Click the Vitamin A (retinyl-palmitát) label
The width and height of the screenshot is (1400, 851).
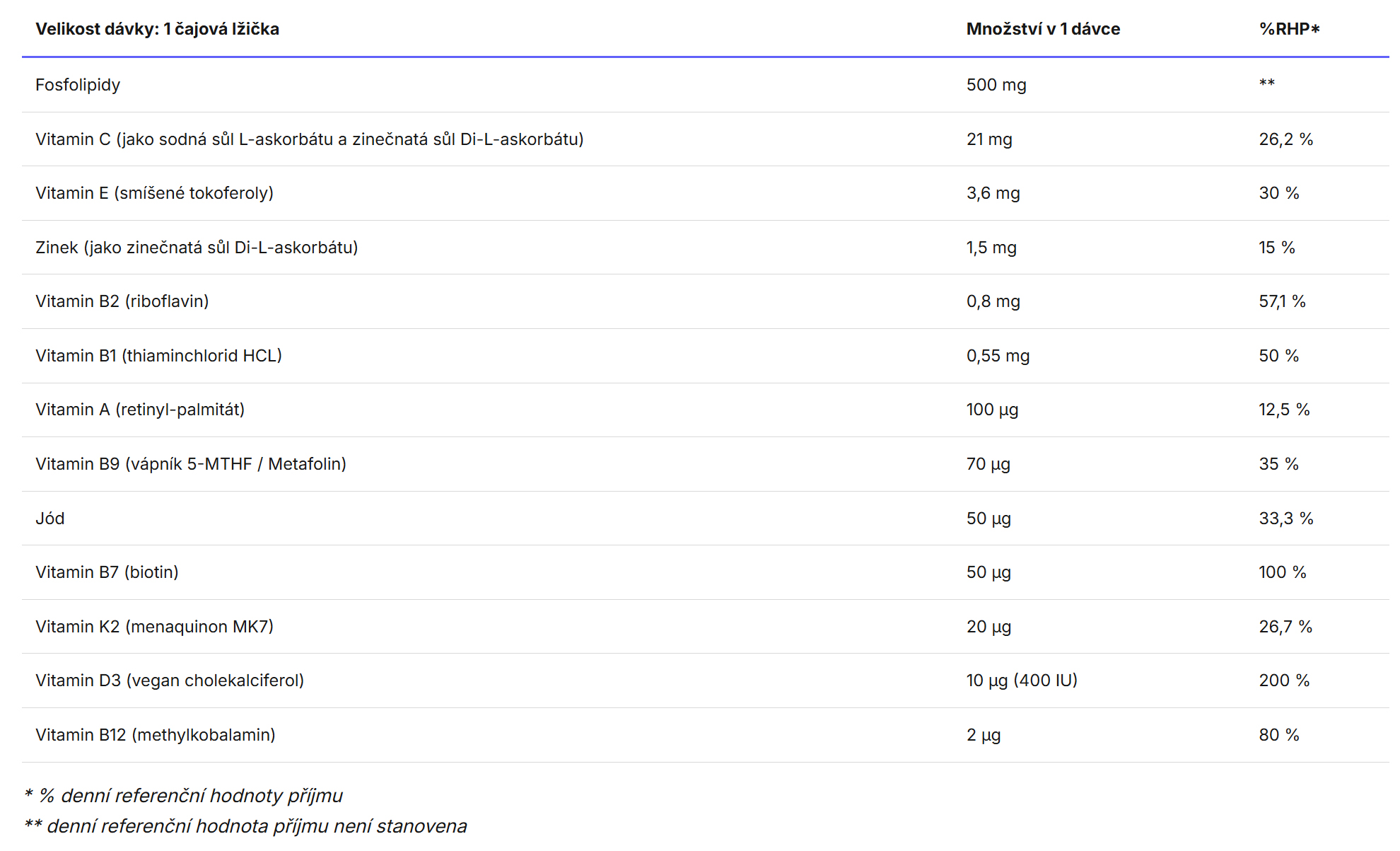(140, 410)
